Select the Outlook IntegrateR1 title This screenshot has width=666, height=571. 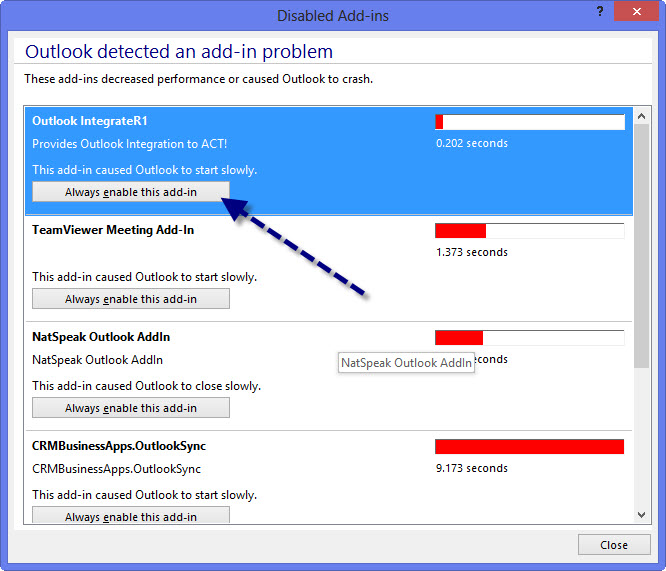click(x=90, y=121)
